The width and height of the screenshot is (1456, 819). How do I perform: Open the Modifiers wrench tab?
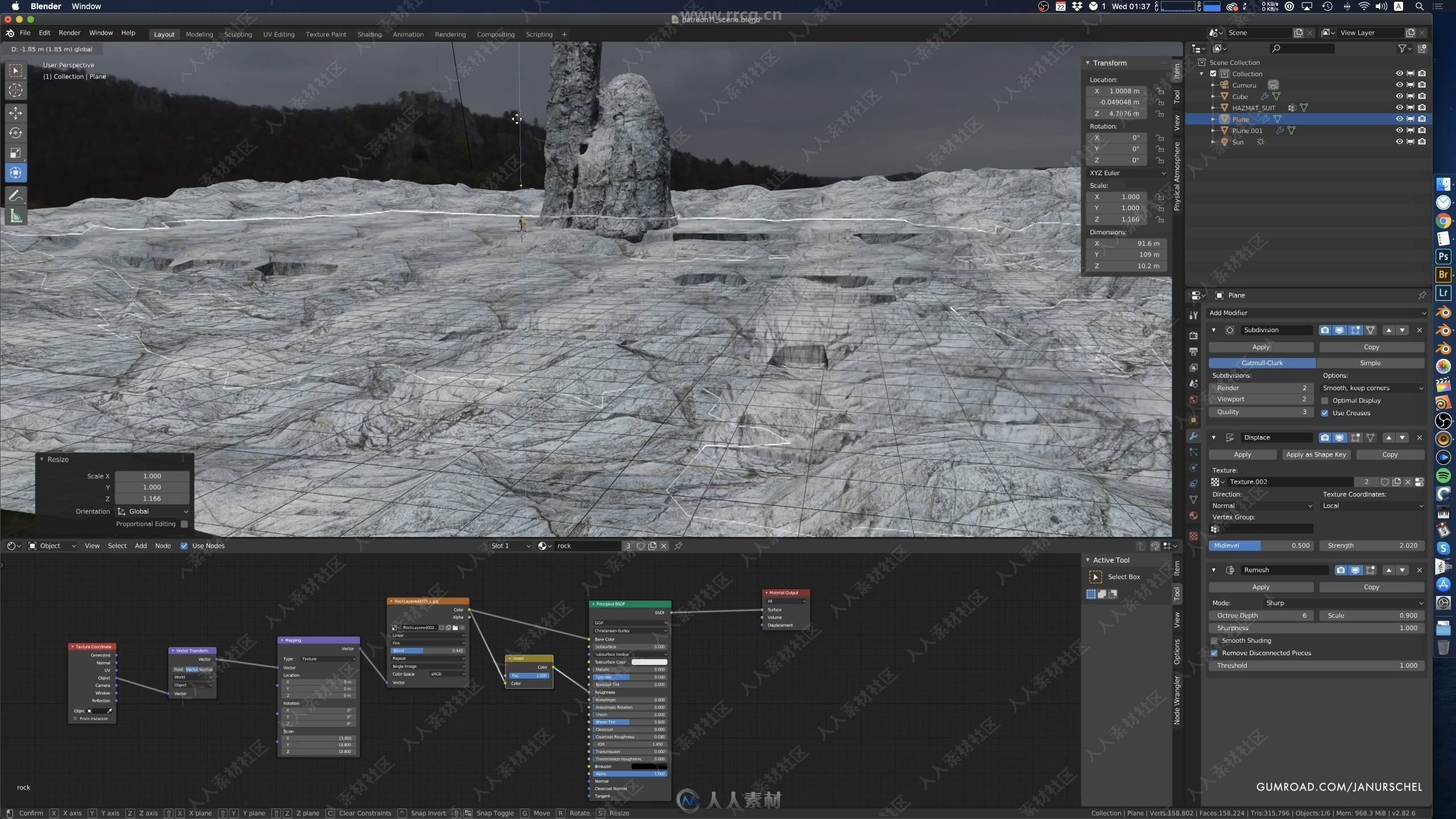pos(1193,436)
